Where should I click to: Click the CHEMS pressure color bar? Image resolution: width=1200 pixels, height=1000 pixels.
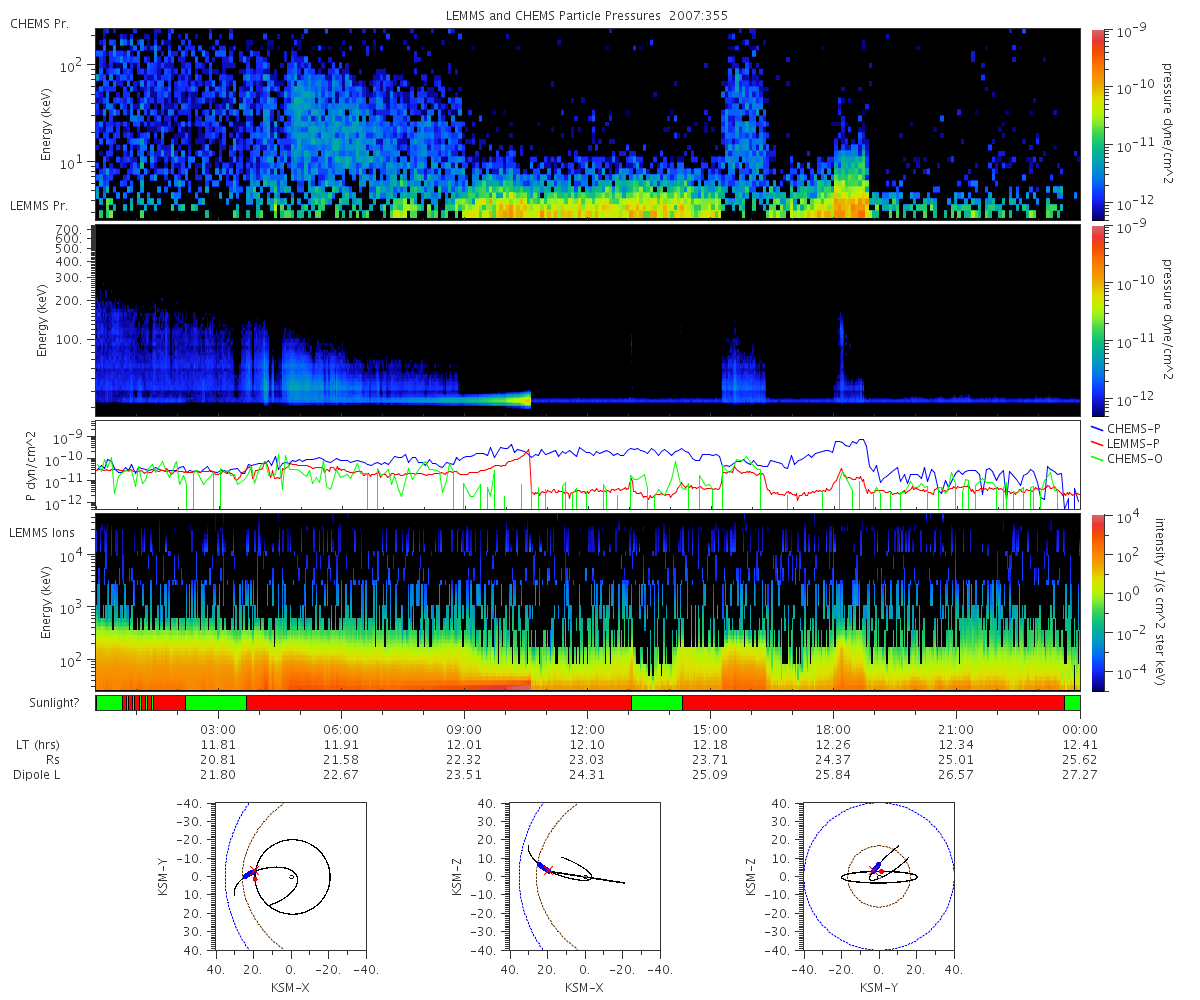tap(1098, 124)
